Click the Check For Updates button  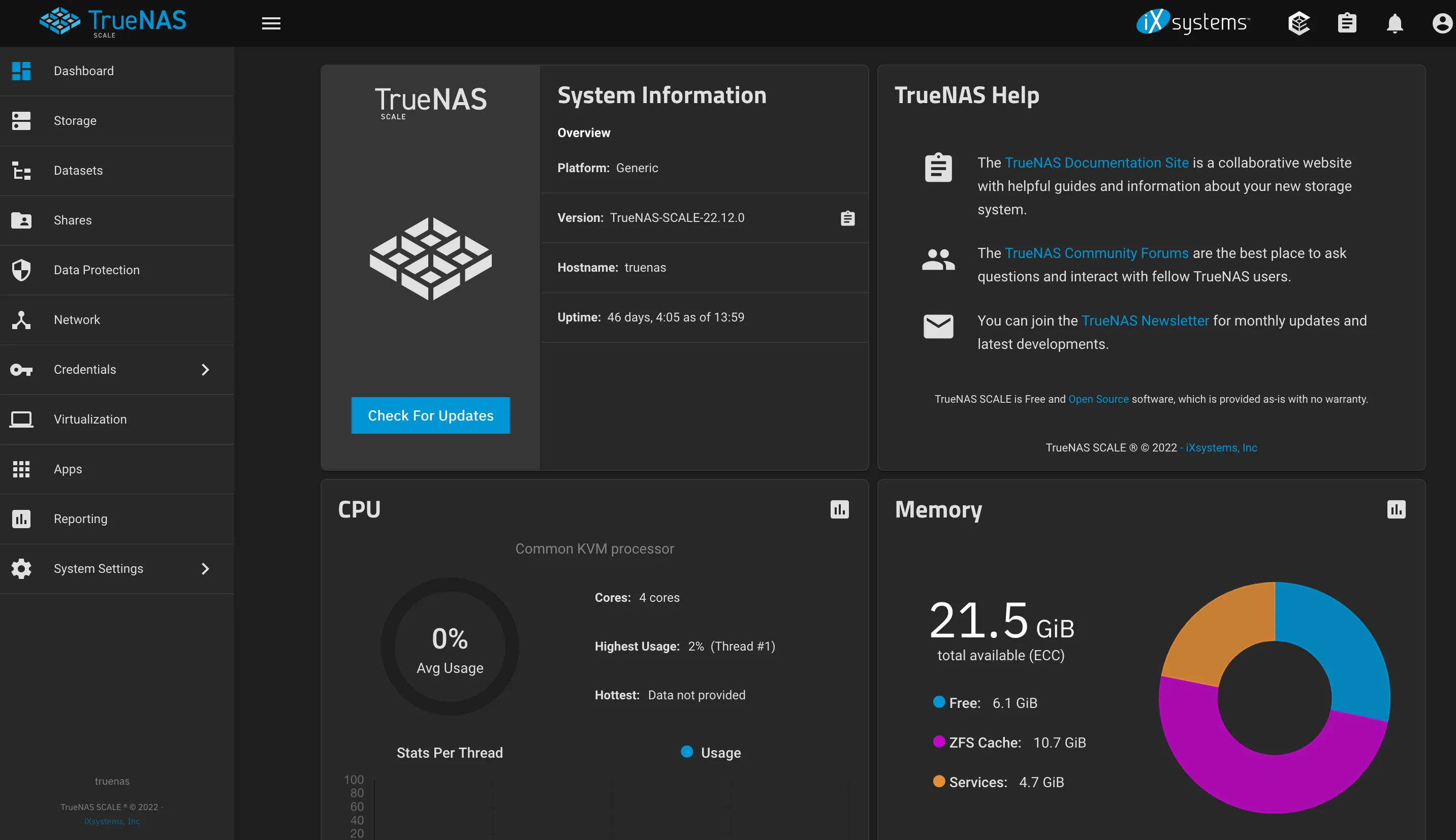(430, 415)
